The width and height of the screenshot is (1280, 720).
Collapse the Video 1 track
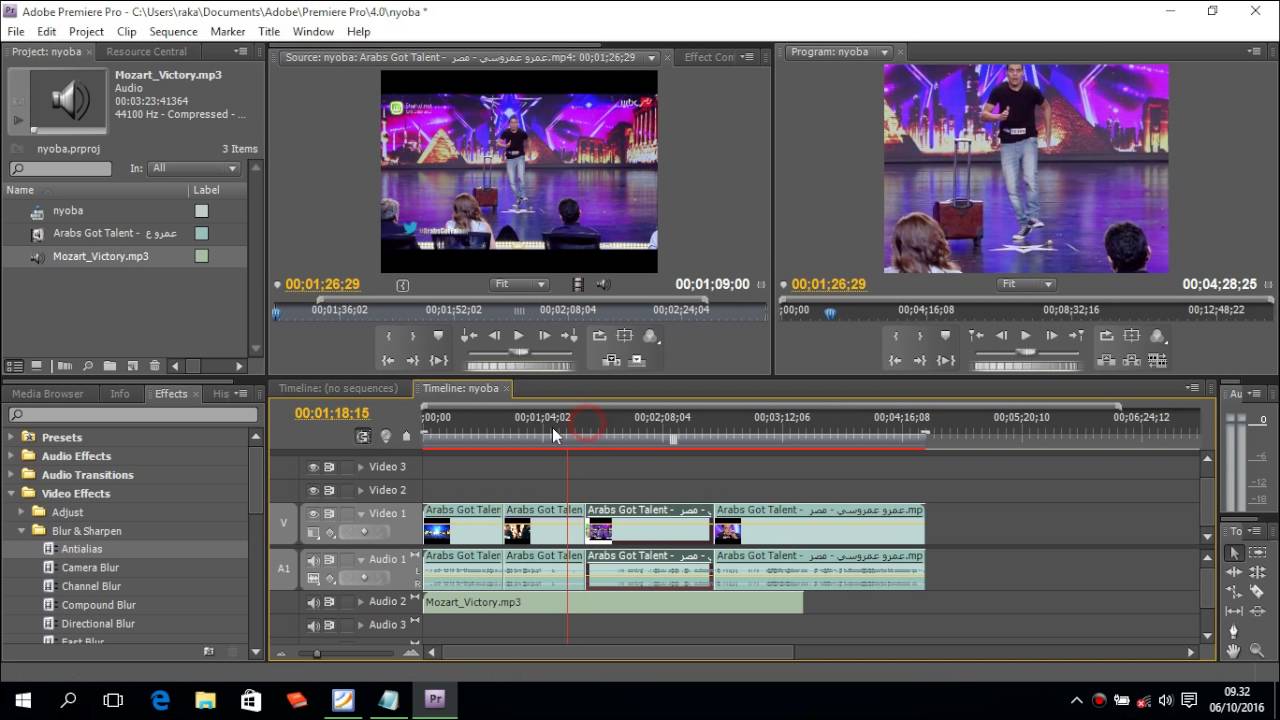pos(361,514)
